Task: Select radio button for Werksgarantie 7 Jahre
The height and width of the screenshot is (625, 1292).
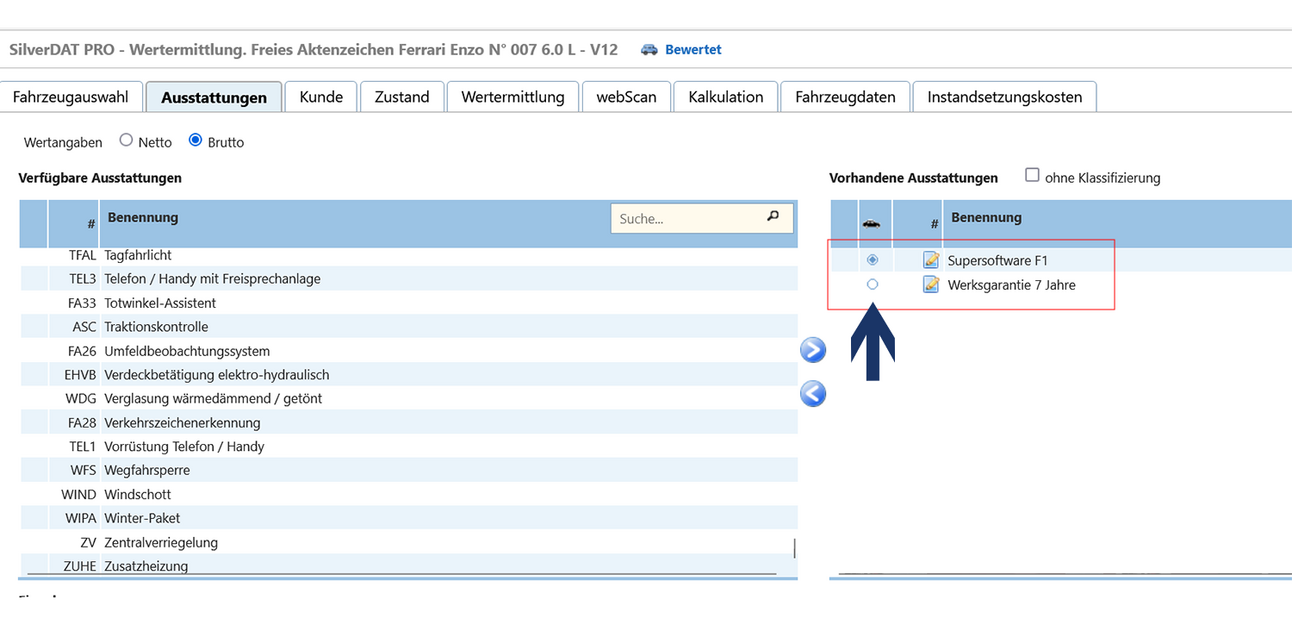Action: pyautogui.click(x=872, y=285)
